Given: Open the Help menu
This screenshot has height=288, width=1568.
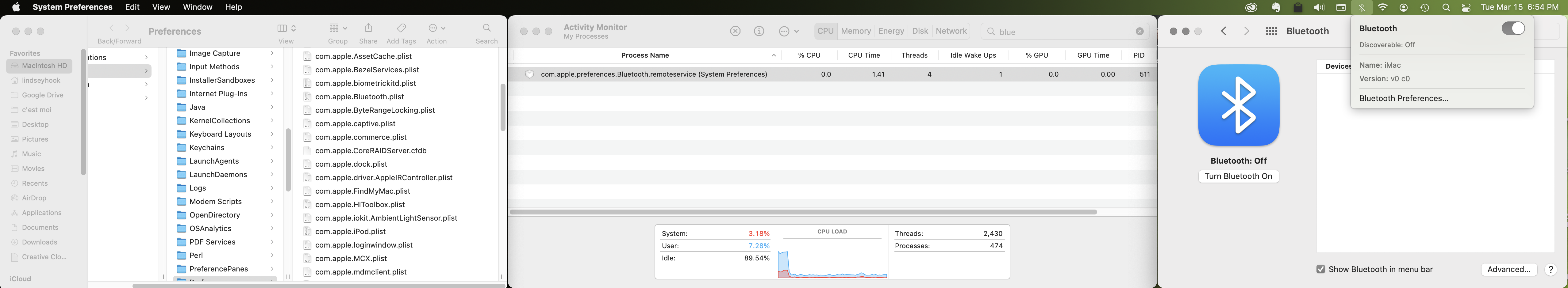Looking at the screenshot, I should 234,7.
